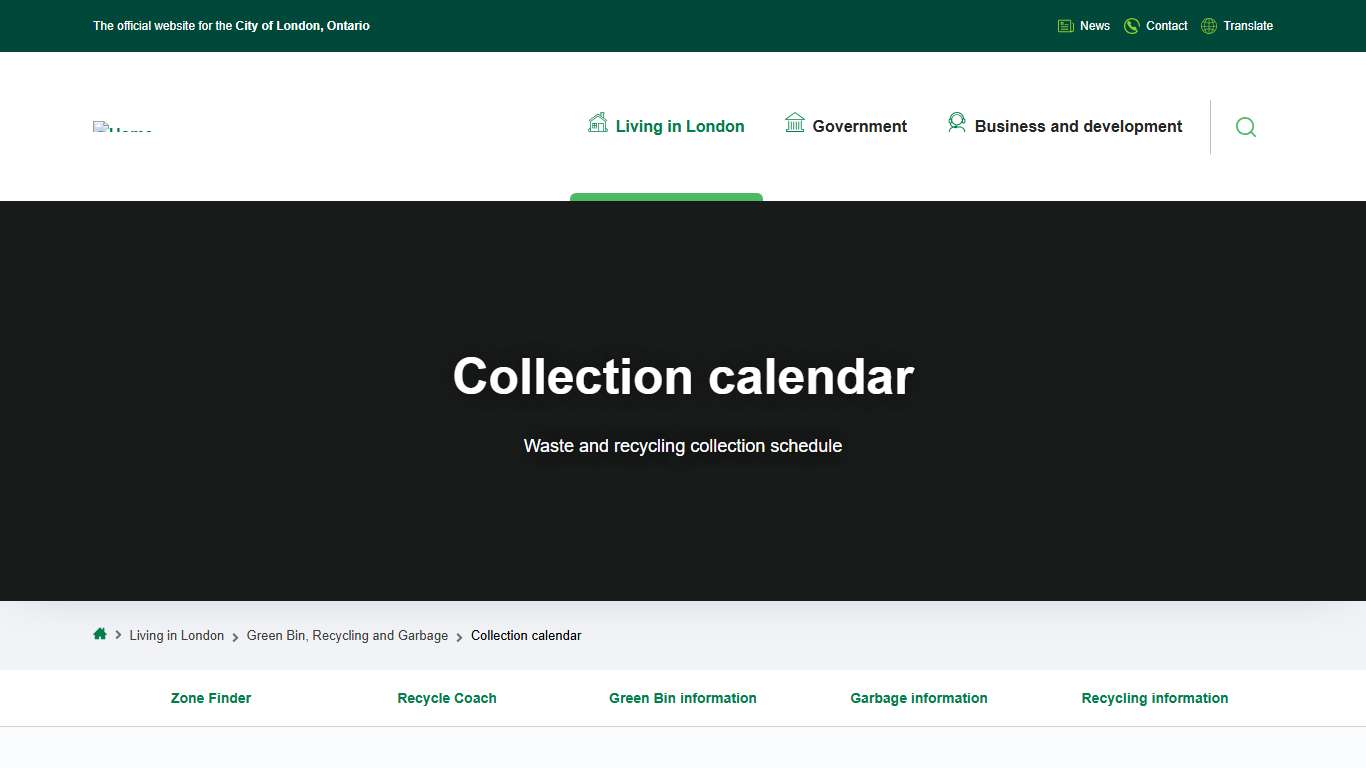Click the Contact phone icon
The width and height of the screenshot is (1366, 768).
1131,25
